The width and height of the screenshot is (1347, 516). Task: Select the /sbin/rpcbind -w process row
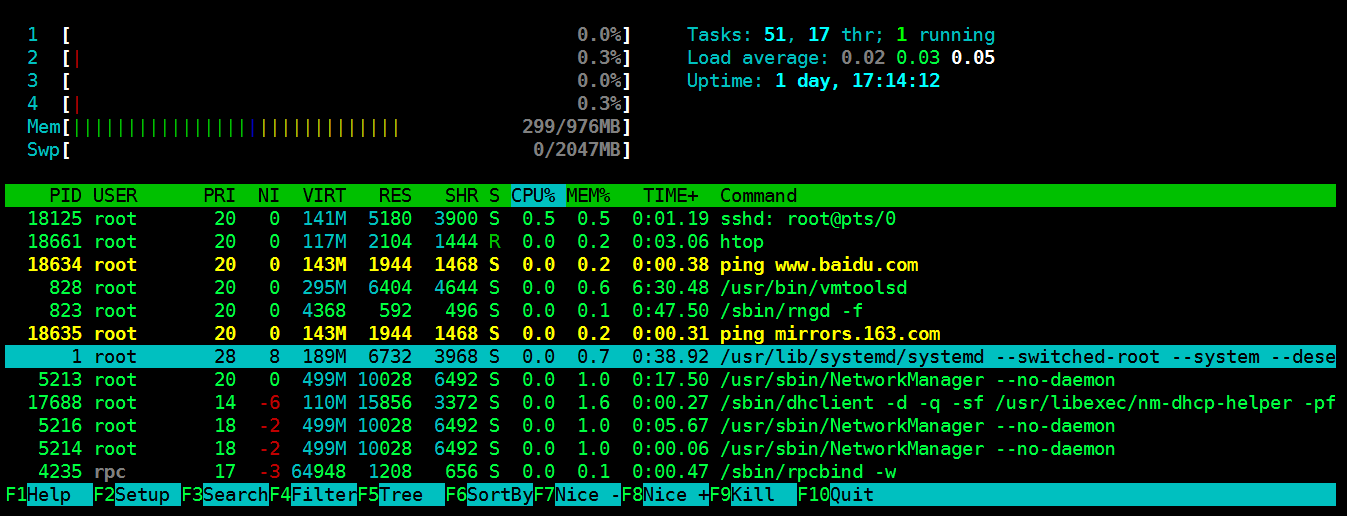pos(670,472)
